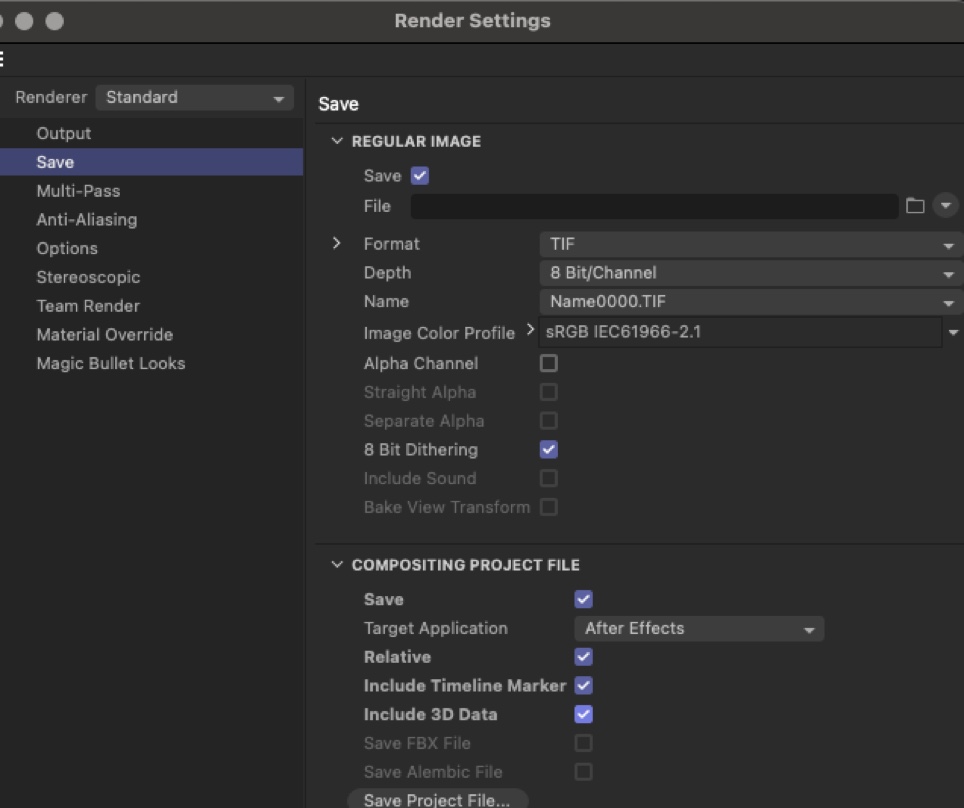Uncheck the Regular Image Save checkbox
Image resolution: width=964 pixels, height=808 pixels.
[x=420, y=176]
